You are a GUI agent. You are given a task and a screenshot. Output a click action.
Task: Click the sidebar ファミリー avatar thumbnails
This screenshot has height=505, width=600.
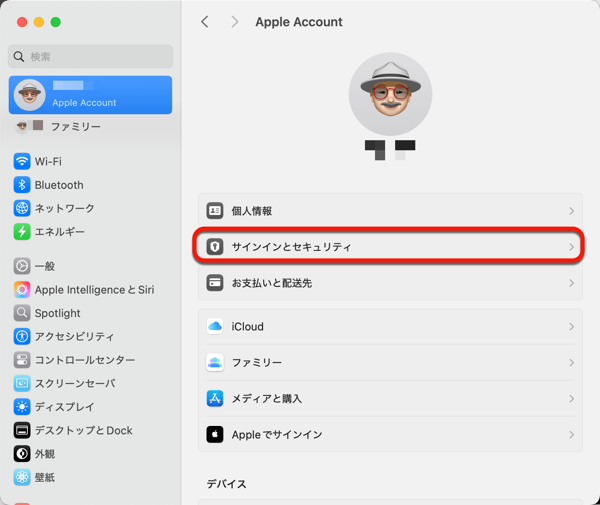(x=29, y=126)
